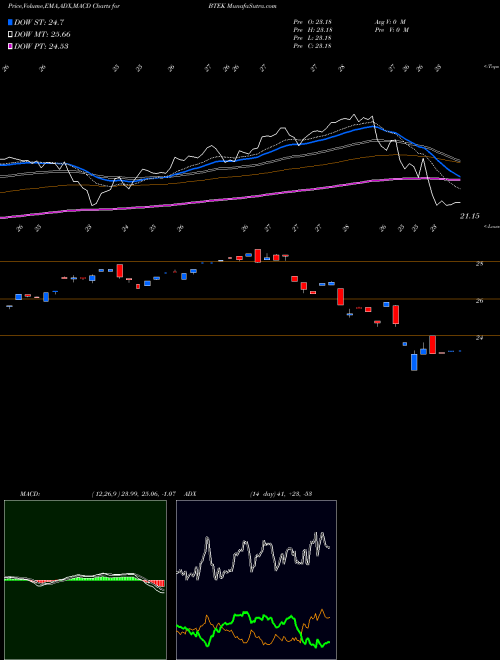
Task: Click the ADX panel title
Action: coord(191,494)
